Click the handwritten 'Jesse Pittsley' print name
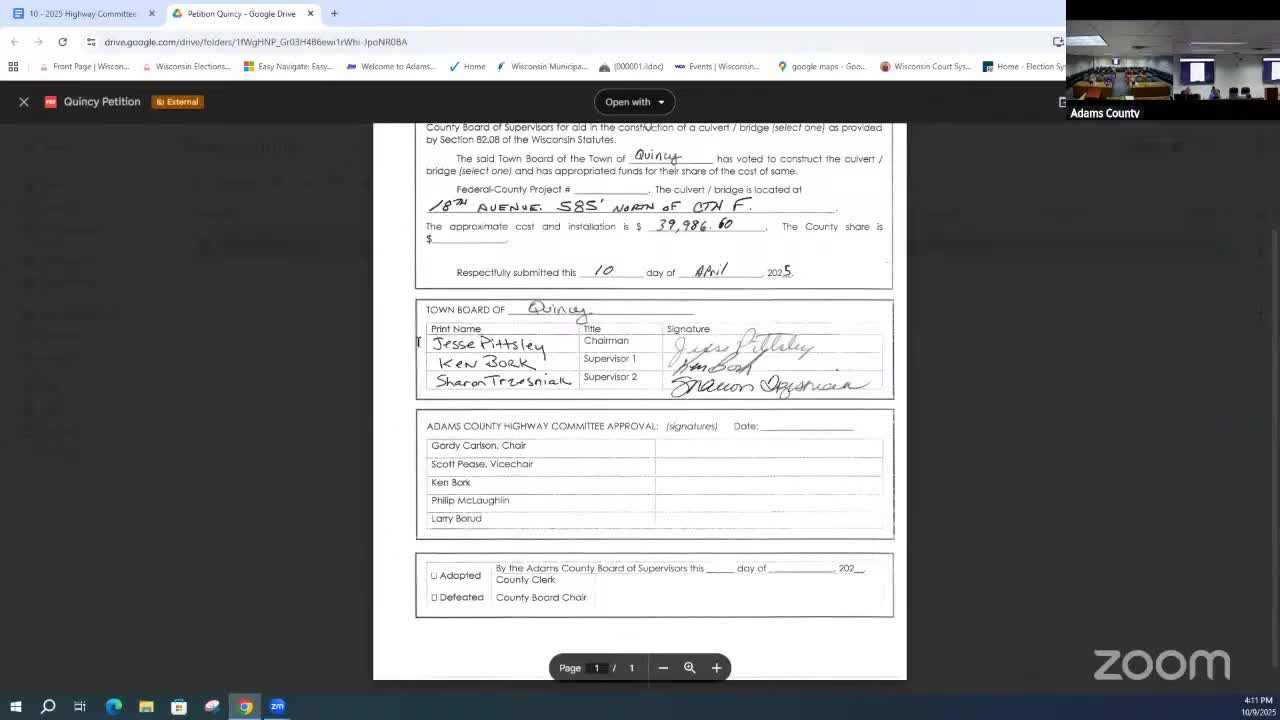Screen dimensions: 1280x720 coord(488,345)
